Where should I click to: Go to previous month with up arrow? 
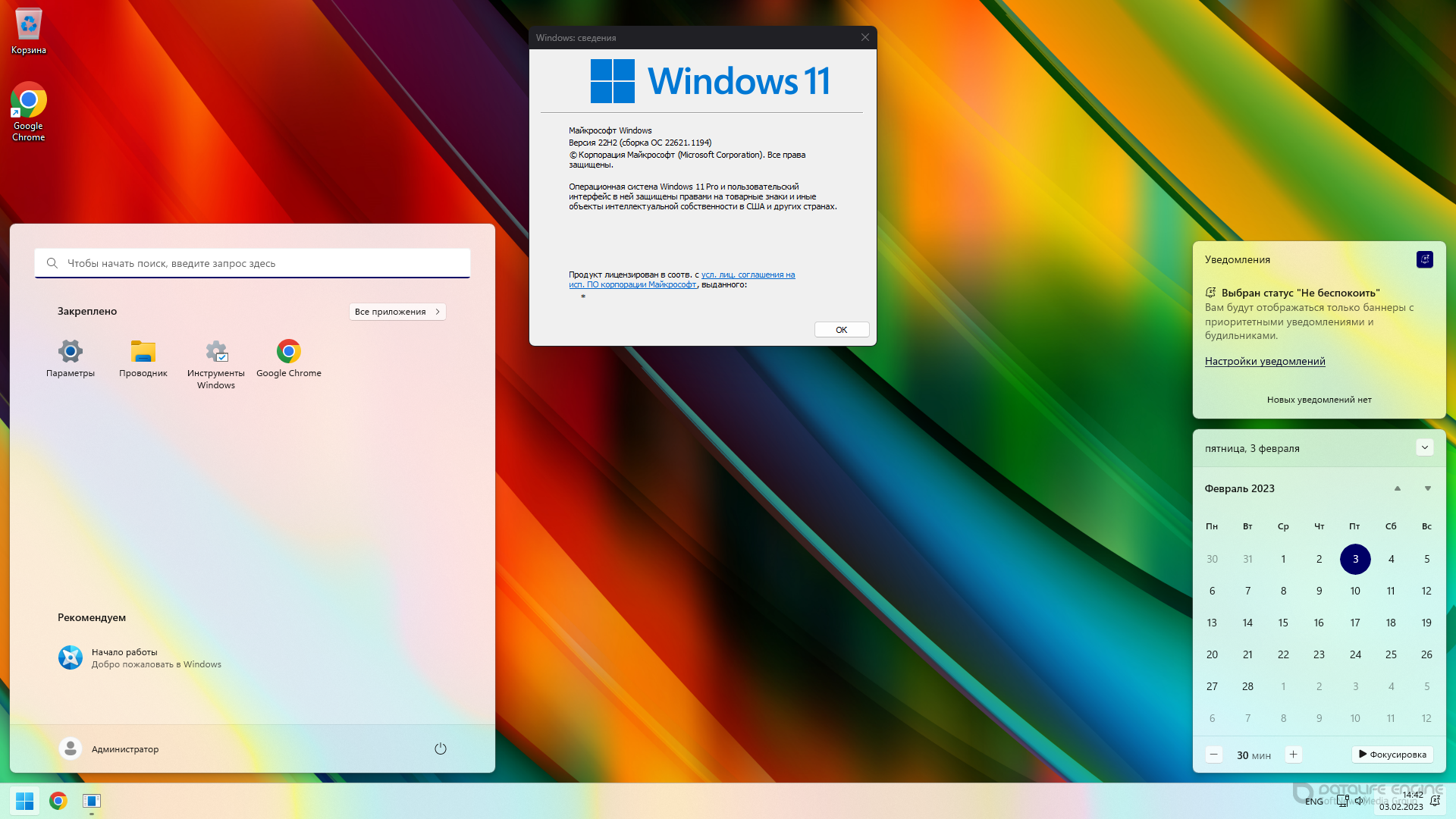click(x=1398, y=488)
